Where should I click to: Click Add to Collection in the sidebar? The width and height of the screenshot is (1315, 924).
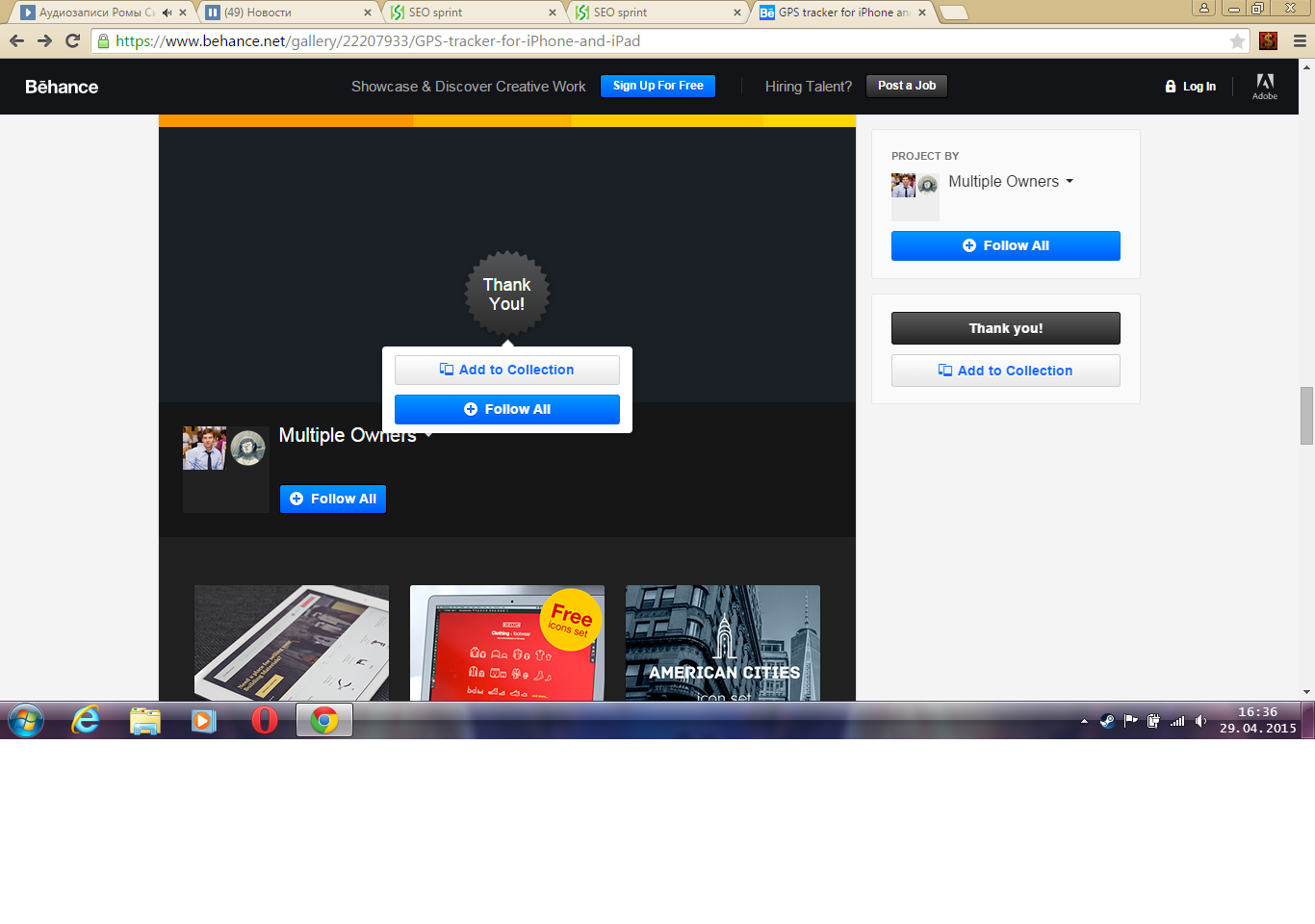[x=1006, y=371]
